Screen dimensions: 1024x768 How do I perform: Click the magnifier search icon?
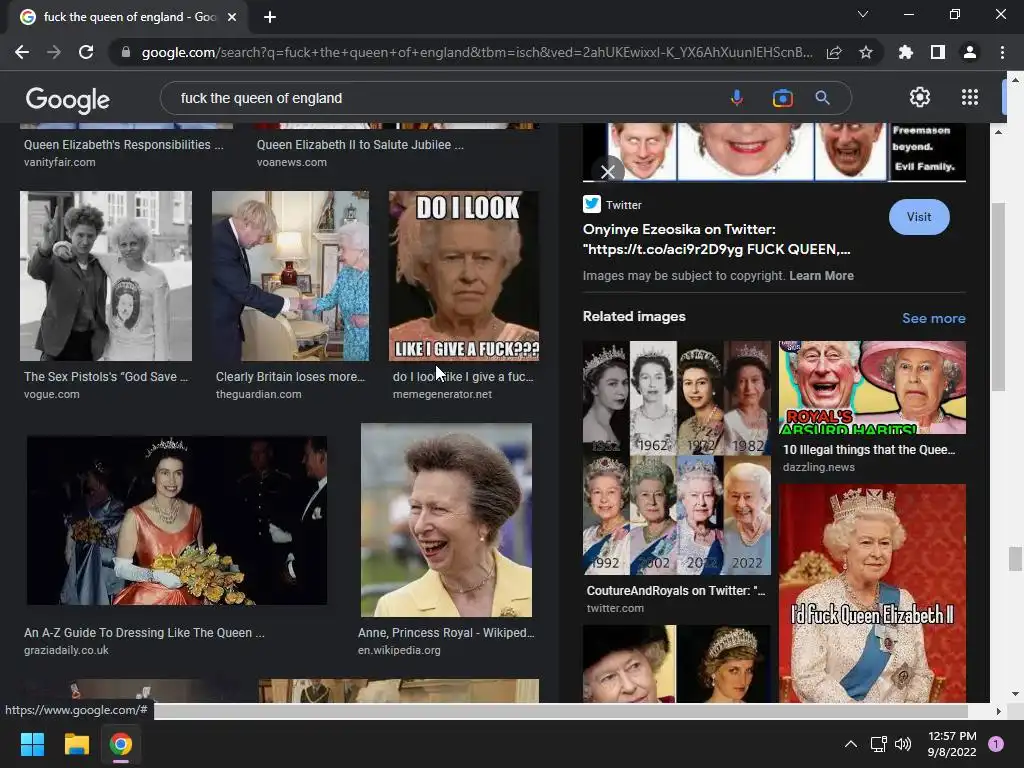822,98
